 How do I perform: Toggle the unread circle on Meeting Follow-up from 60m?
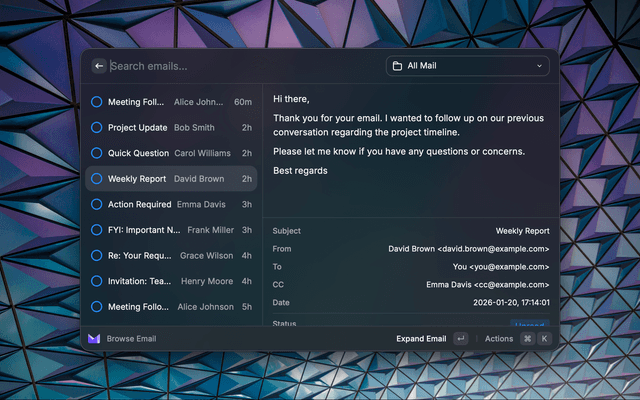click(x=97, y=102)
